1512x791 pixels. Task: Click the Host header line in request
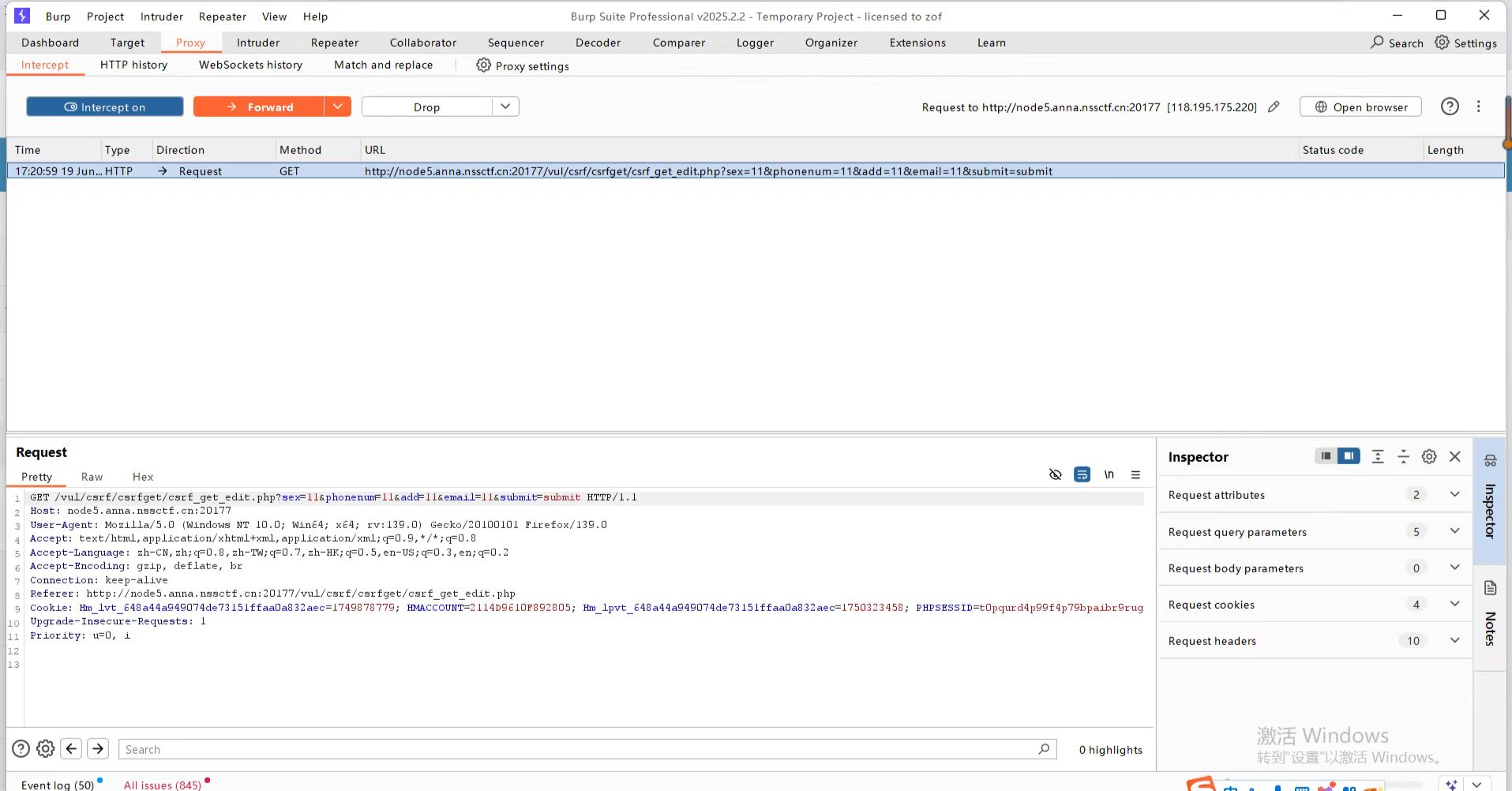point(130,511)
